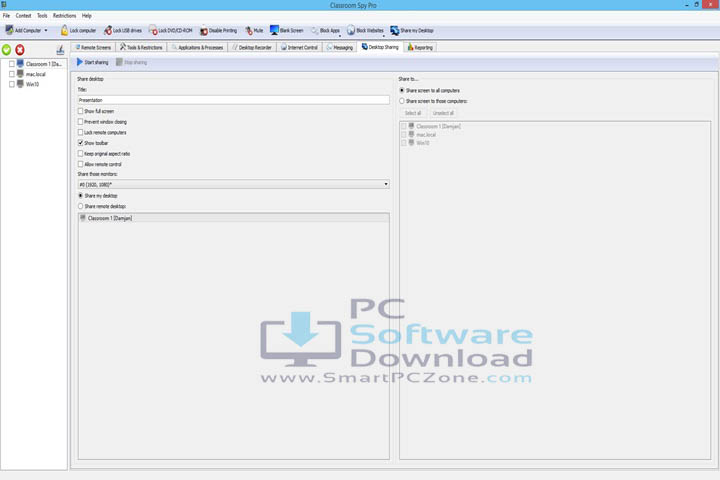Switch to the Remote Screens tab

(94, 47)
